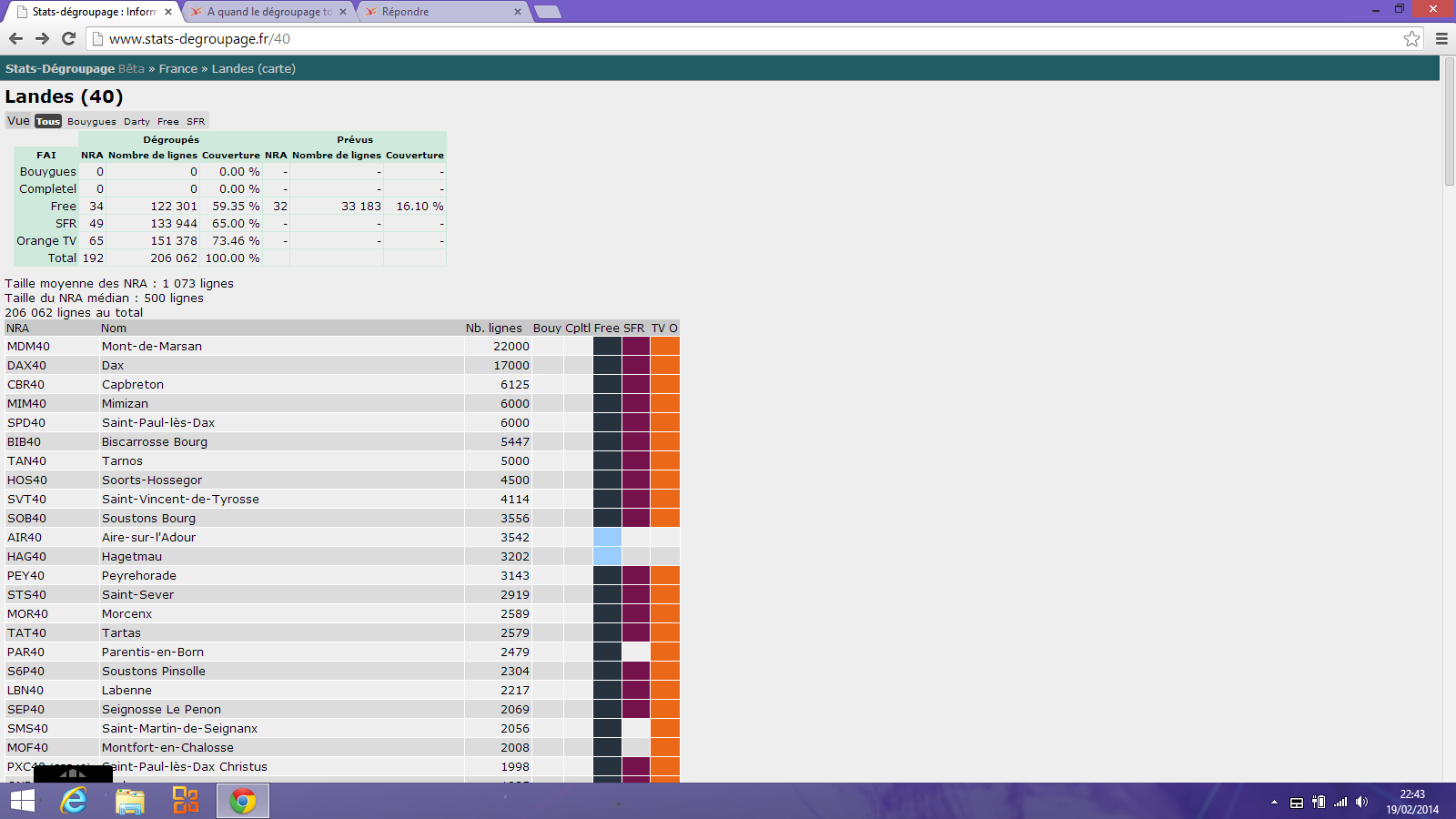This screenshot has height=819, width=1456.
Task: Filter view by Darty
Action: coord(136,121)
